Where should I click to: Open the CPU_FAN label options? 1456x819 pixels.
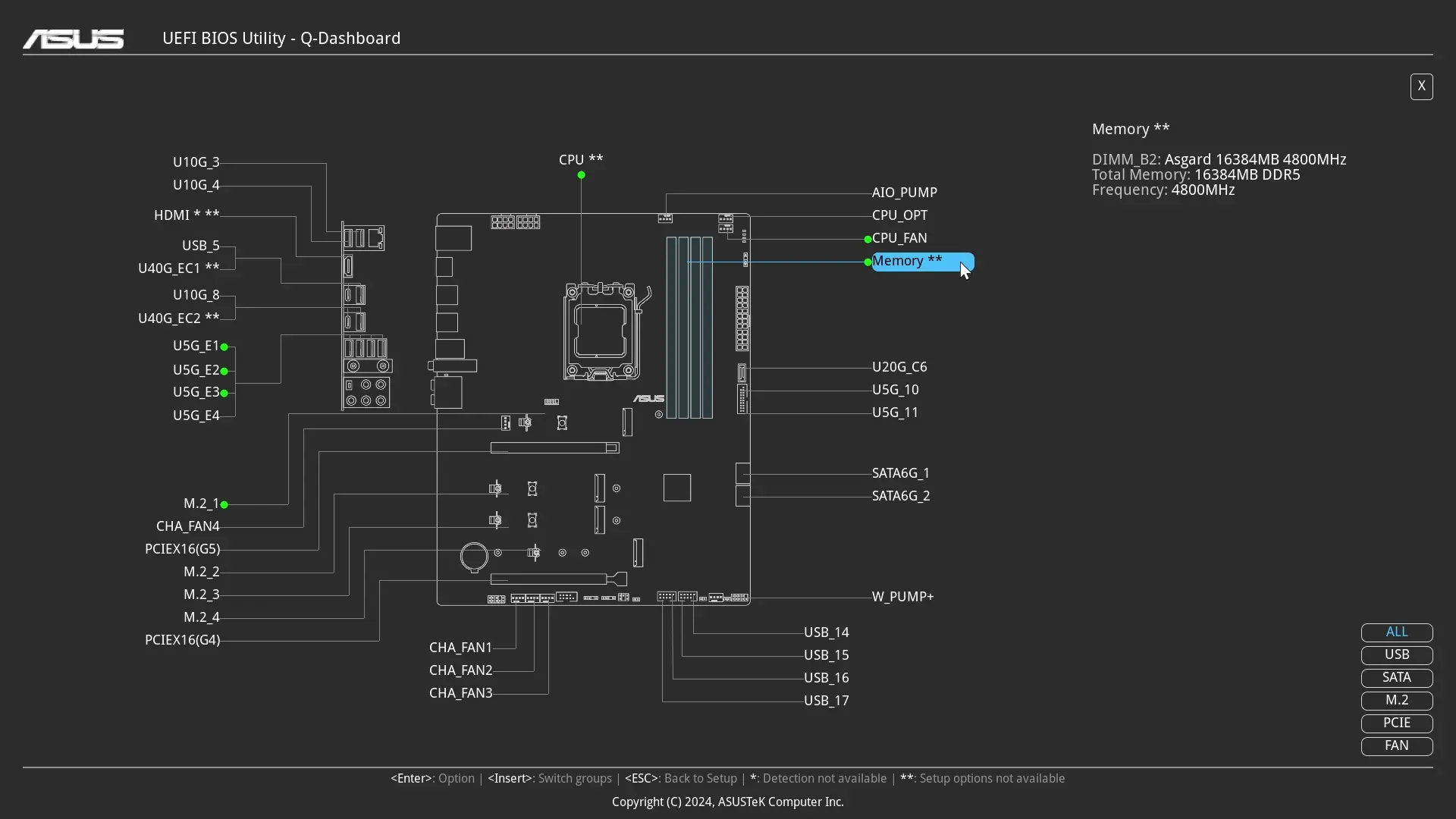(x=899, y=238)
